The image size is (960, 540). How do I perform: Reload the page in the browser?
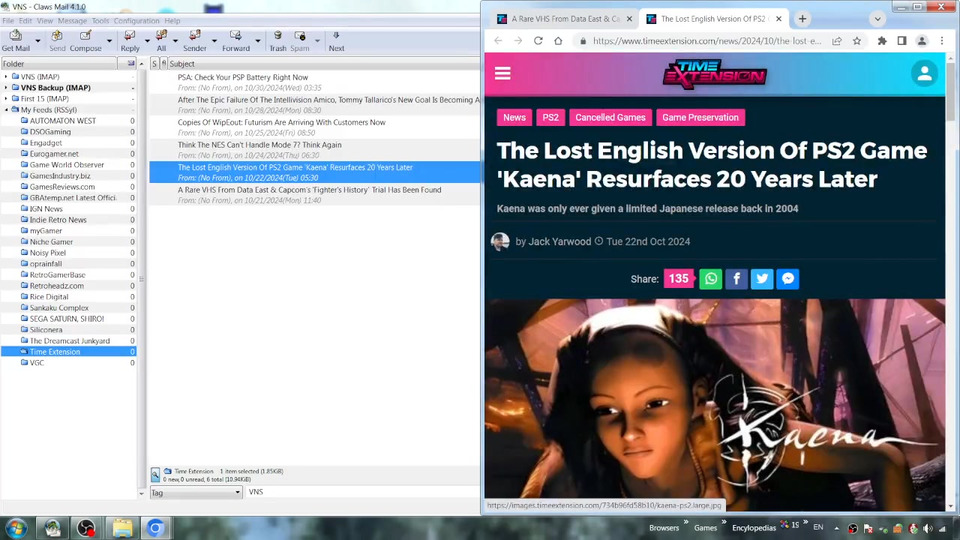(538, 40)
